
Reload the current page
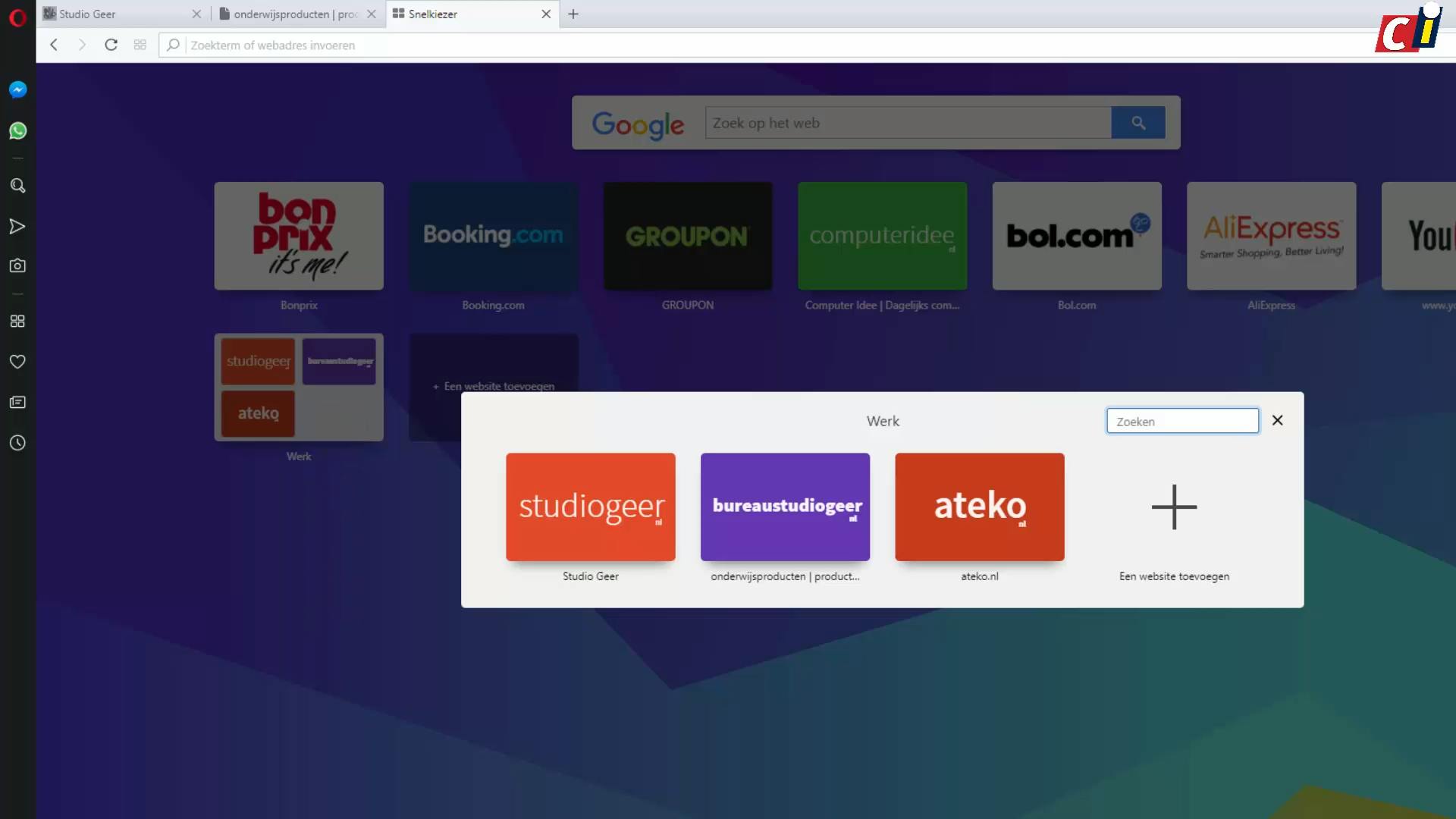(x=111, y=45)
